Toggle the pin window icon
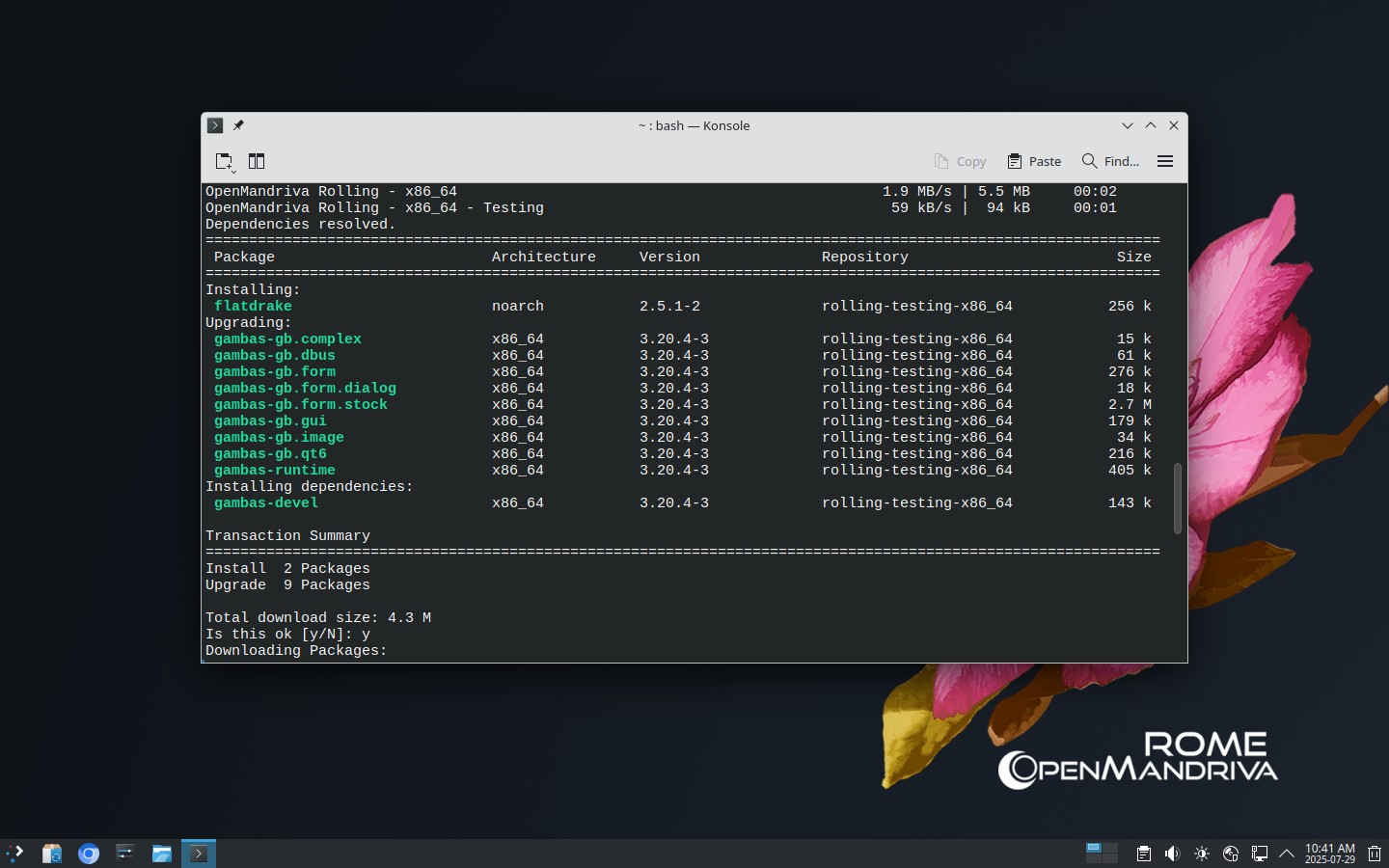The image size is (1389, 868). click(x=238, y=125)
